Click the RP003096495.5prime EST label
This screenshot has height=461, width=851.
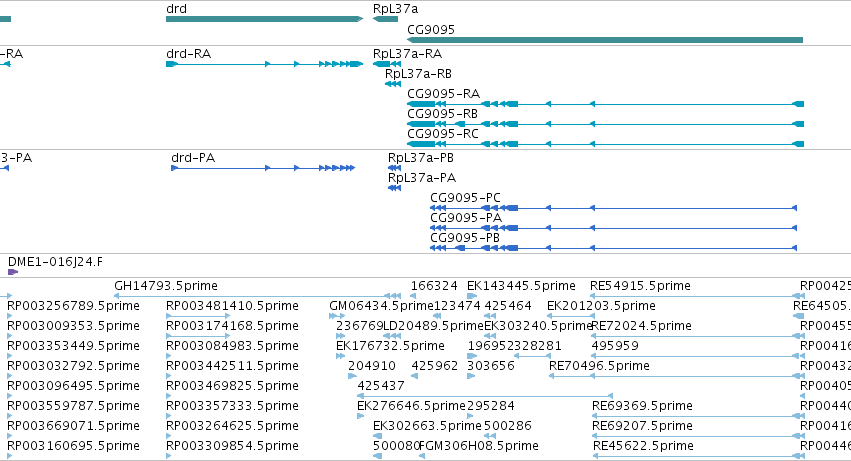point(73,386)
